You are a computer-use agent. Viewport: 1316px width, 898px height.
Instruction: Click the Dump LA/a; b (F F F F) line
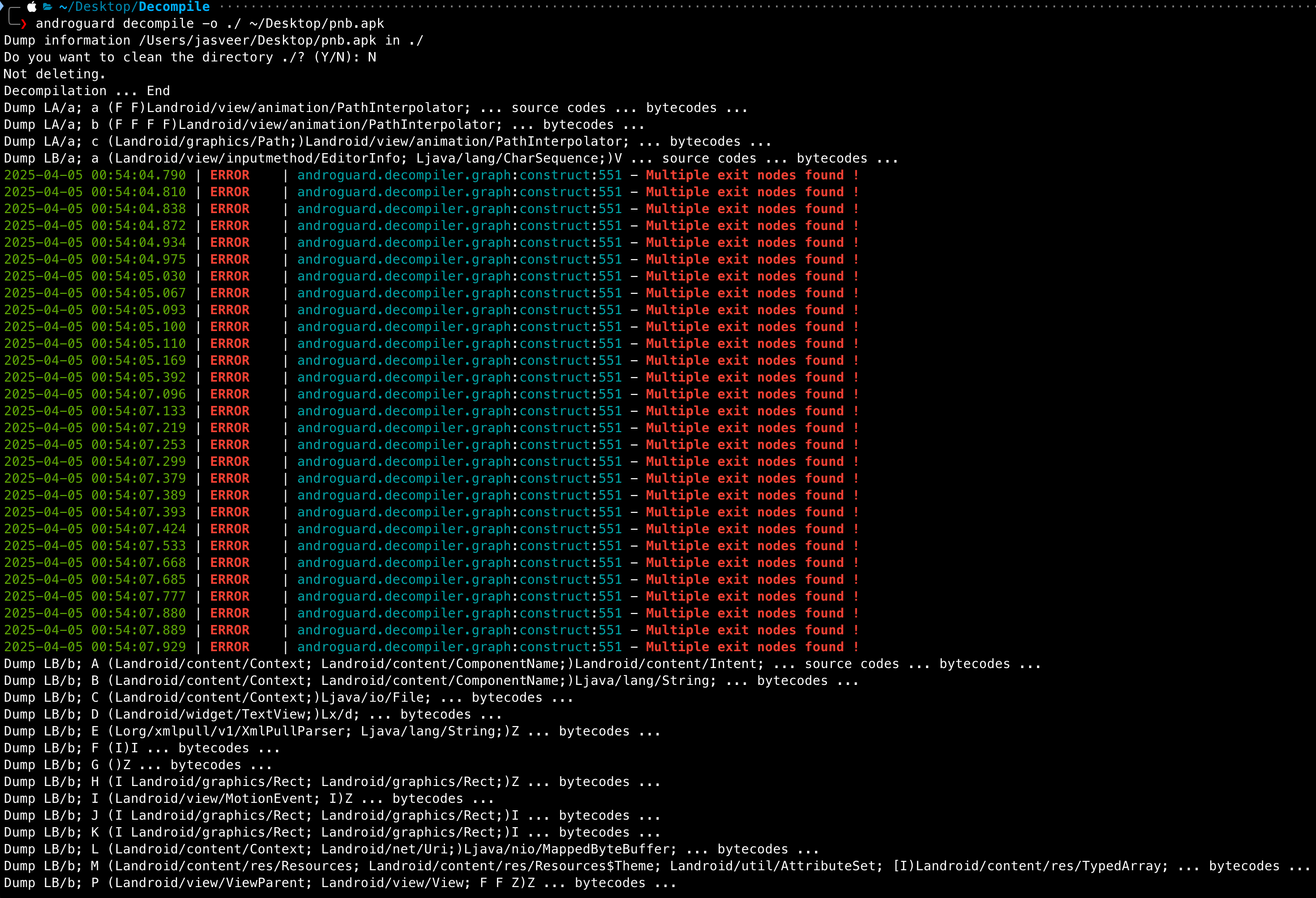click(324, 125)
